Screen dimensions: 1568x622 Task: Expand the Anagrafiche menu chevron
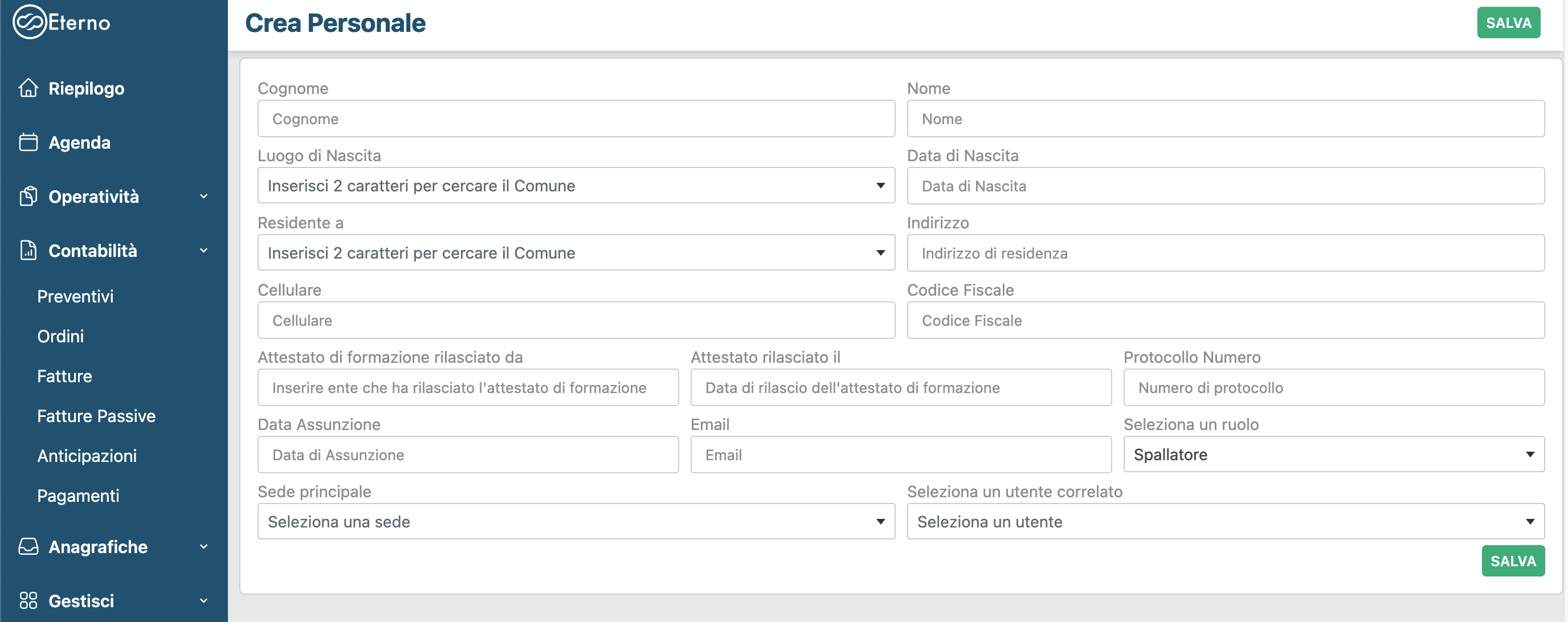204,547
